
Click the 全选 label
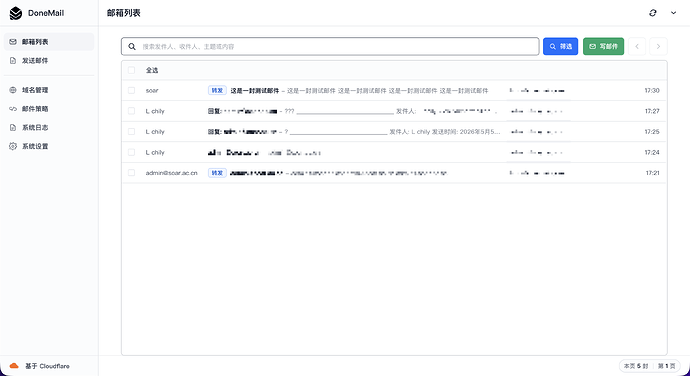tap(152, 70)
